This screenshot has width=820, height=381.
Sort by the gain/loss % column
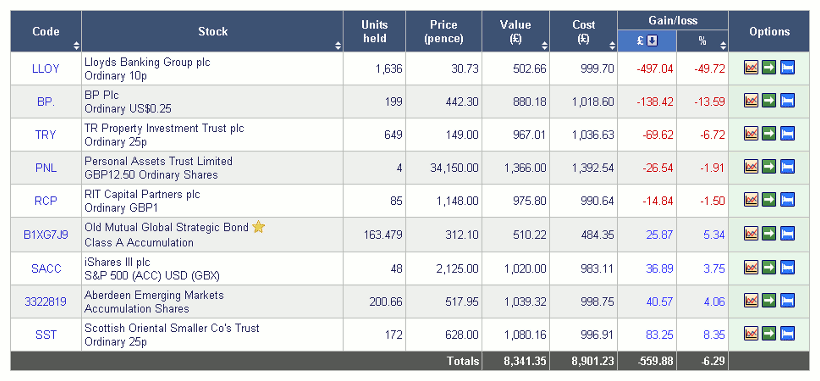pos(723,46)
